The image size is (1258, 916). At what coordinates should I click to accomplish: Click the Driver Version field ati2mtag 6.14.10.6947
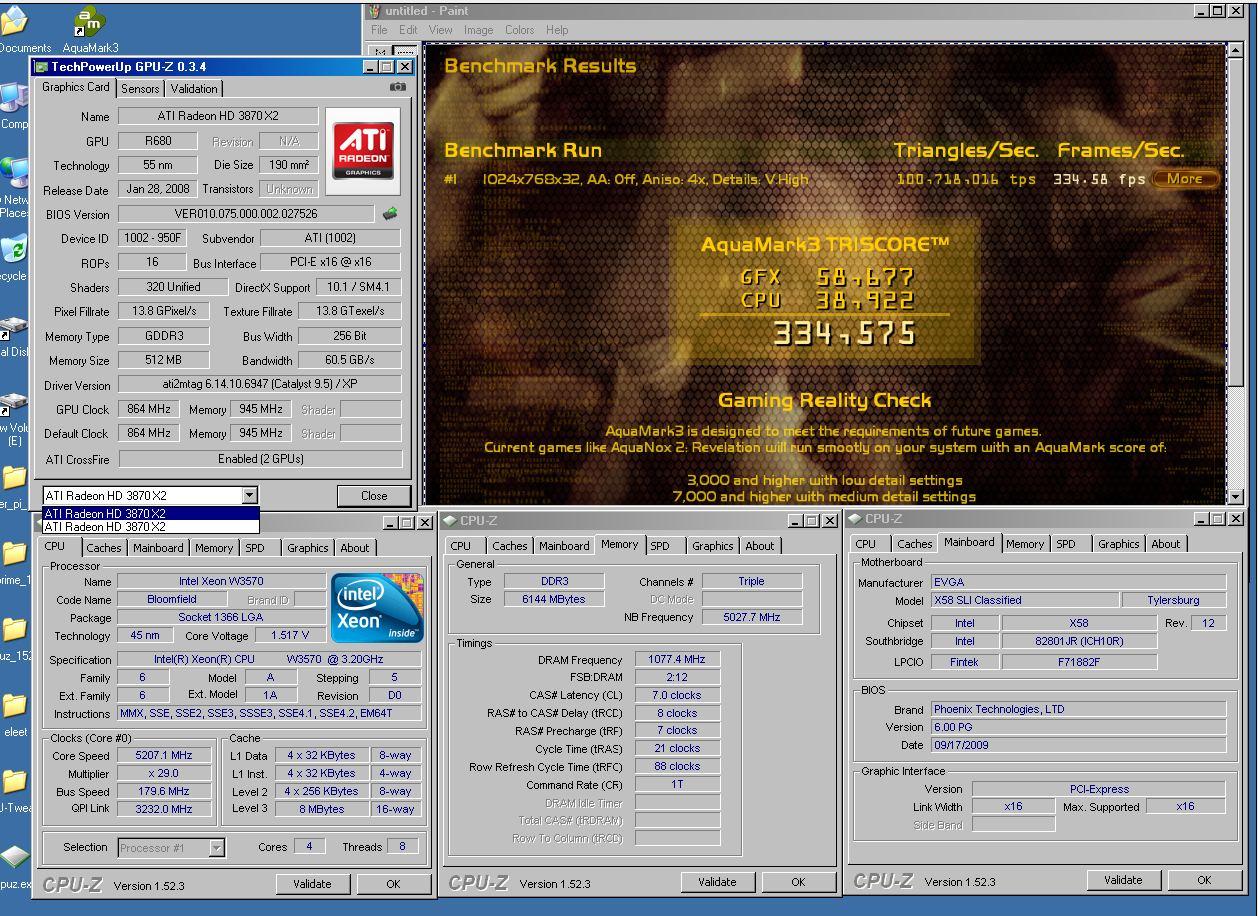tap(259, 385)
